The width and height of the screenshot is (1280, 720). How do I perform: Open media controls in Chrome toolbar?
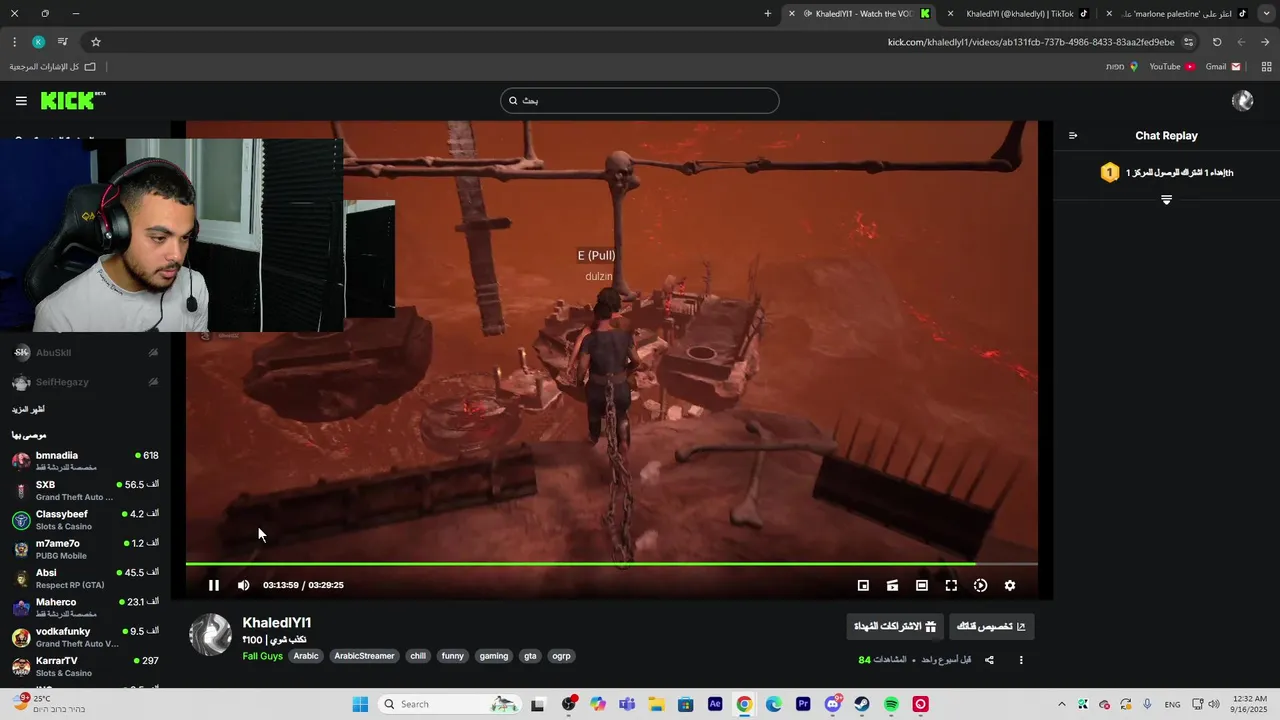[63, 42]
